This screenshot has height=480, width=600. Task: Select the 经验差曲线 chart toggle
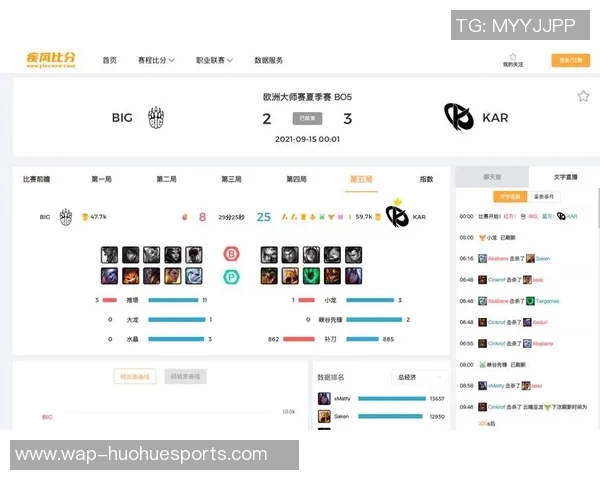tap(186, 377)
